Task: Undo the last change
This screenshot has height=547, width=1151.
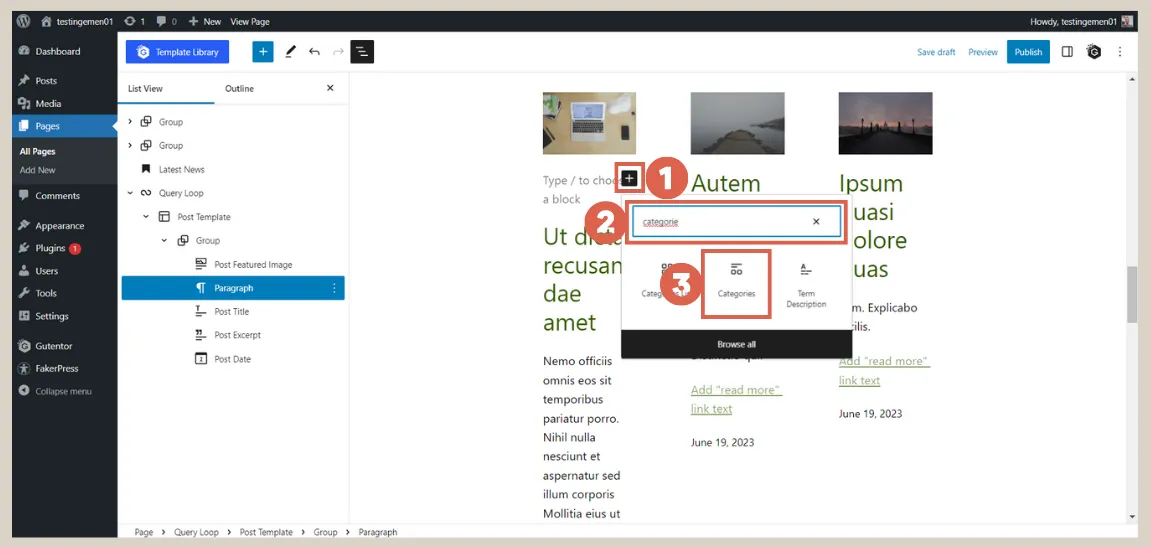Action: 314,51
